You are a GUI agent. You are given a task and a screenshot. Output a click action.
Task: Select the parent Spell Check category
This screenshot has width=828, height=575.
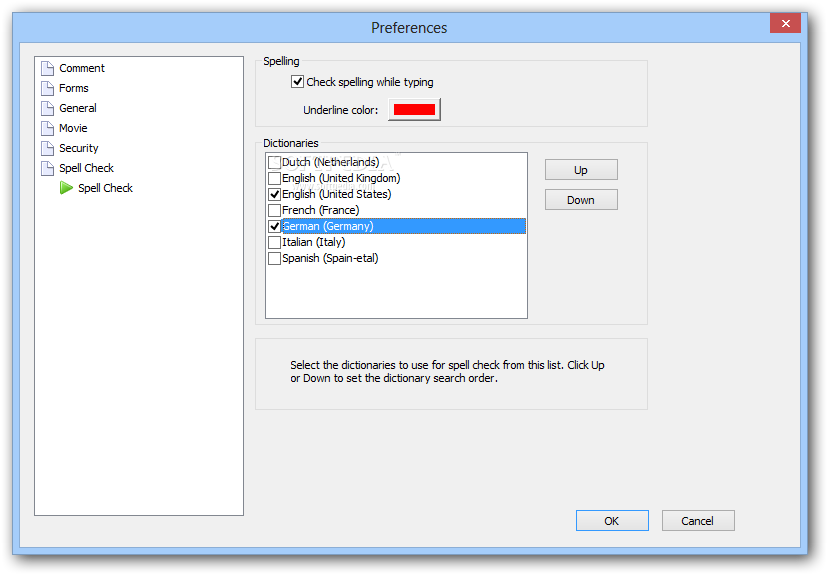pyautogui.click(x=86, y=168)
